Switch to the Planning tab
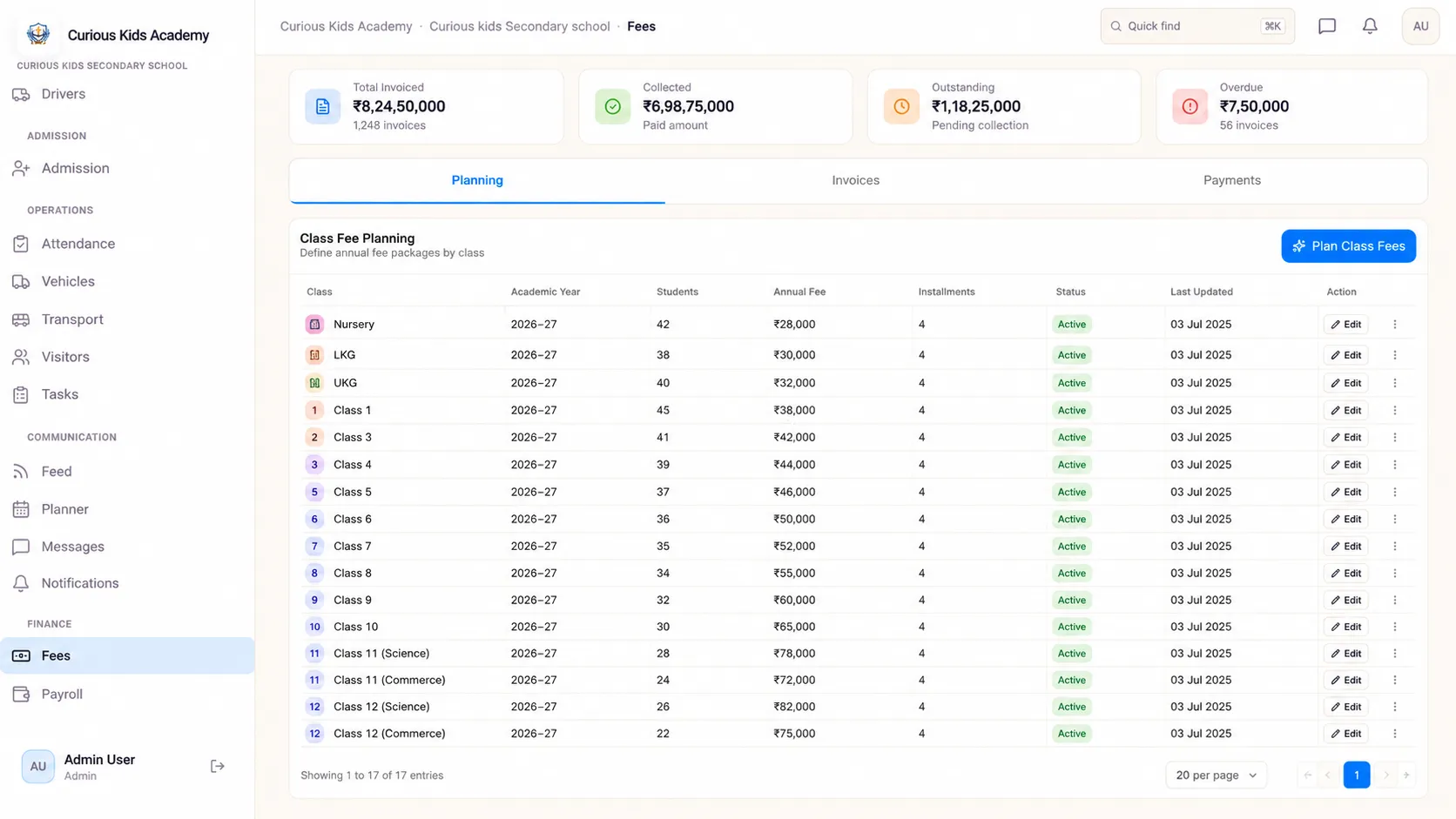Screen dimensions: 1456x819 click(x=477, y=180)
